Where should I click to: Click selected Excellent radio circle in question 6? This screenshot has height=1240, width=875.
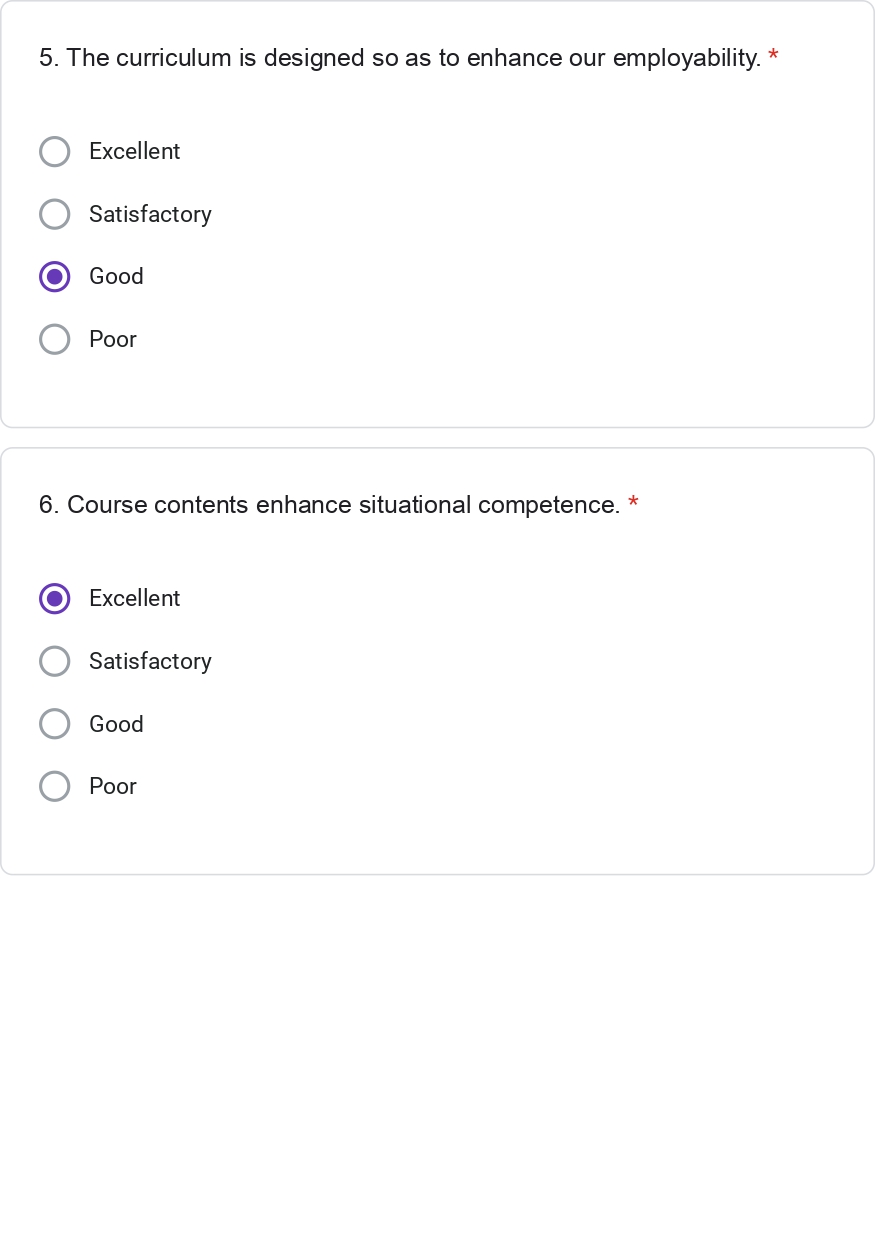click(x=55, y=599)
